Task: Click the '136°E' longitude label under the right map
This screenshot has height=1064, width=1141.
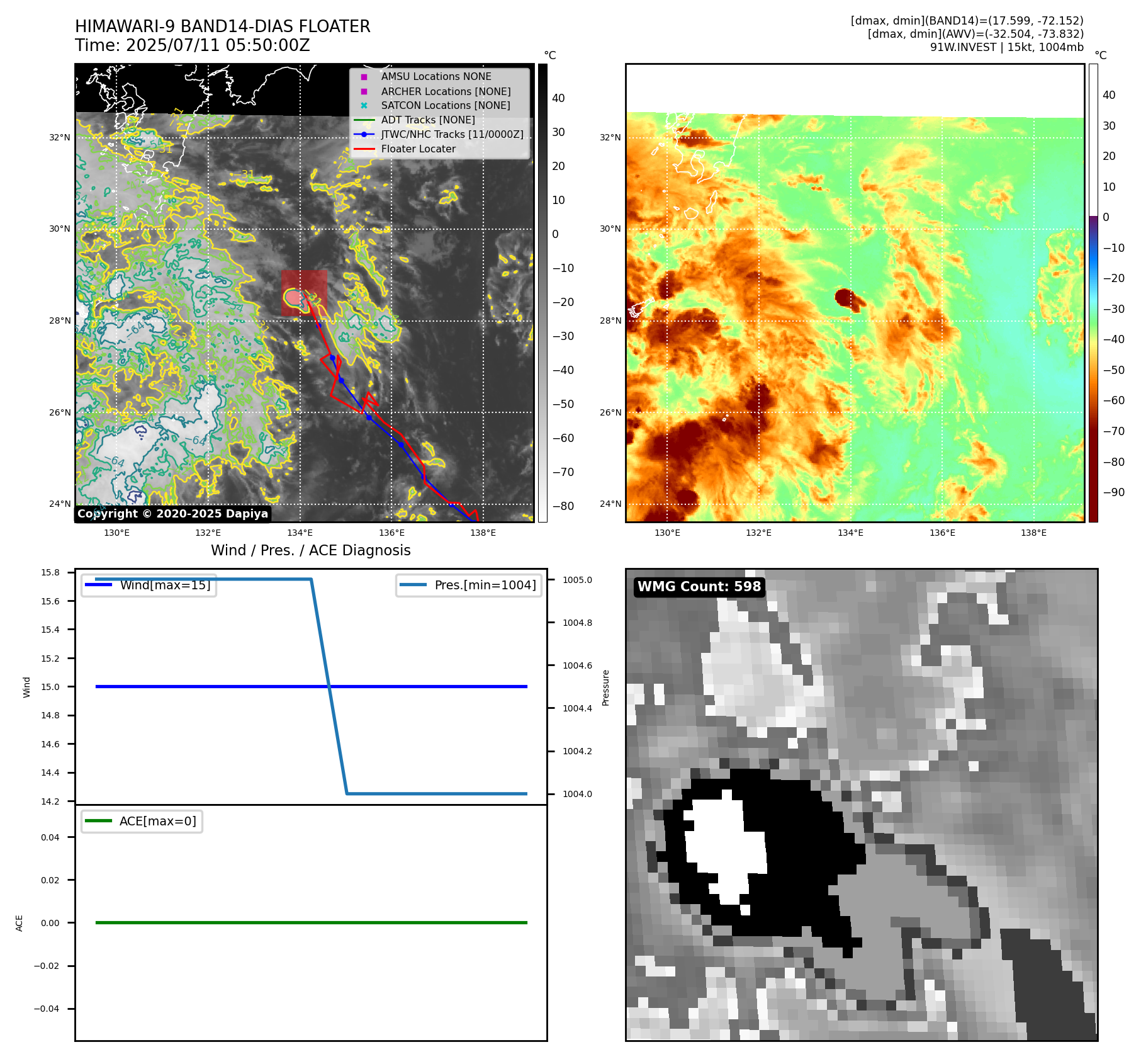Action: point(942,533)
